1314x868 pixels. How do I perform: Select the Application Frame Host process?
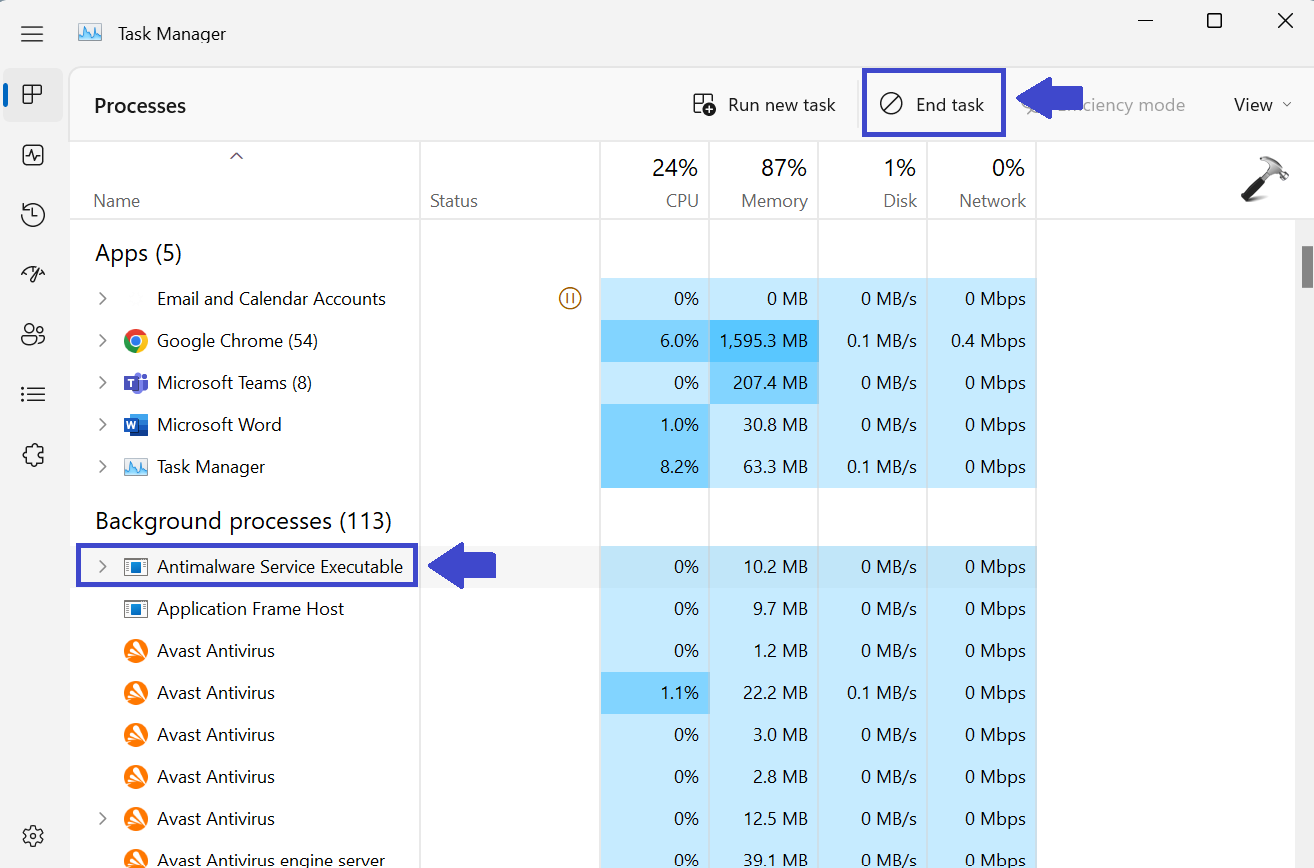pos(250,609)
